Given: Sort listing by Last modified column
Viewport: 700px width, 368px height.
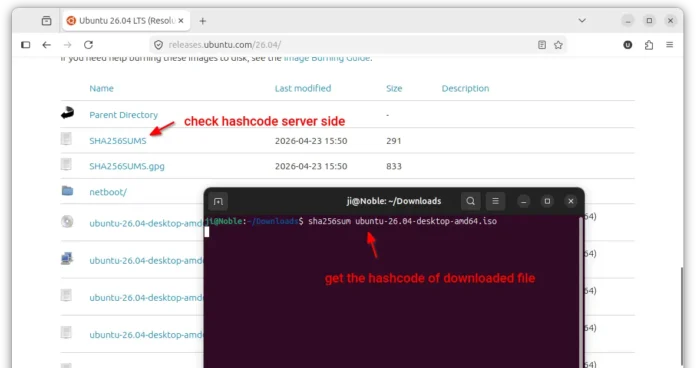Looking at the screenshot, I should [303, 88].
